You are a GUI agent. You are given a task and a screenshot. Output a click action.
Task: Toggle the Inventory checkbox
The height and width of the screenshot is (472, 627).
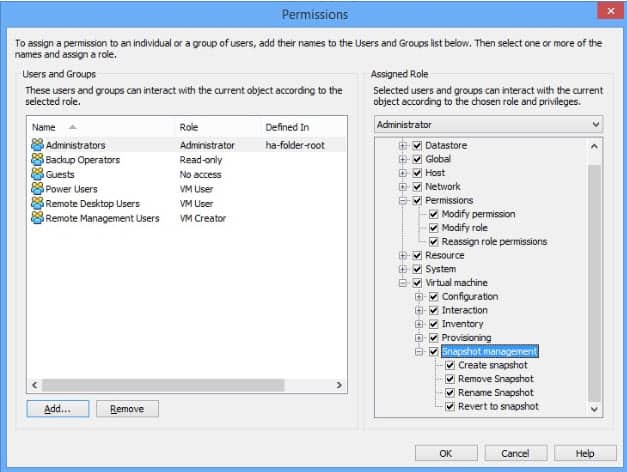point(433,324)
